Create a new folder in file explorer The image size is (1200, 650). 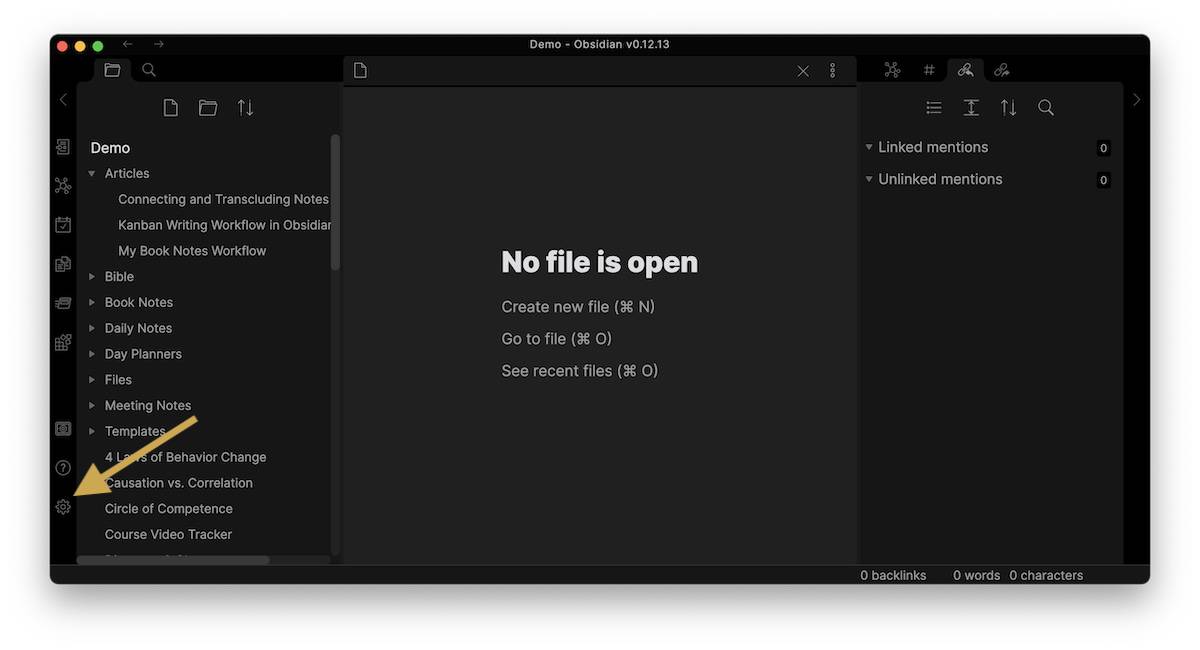208,108
